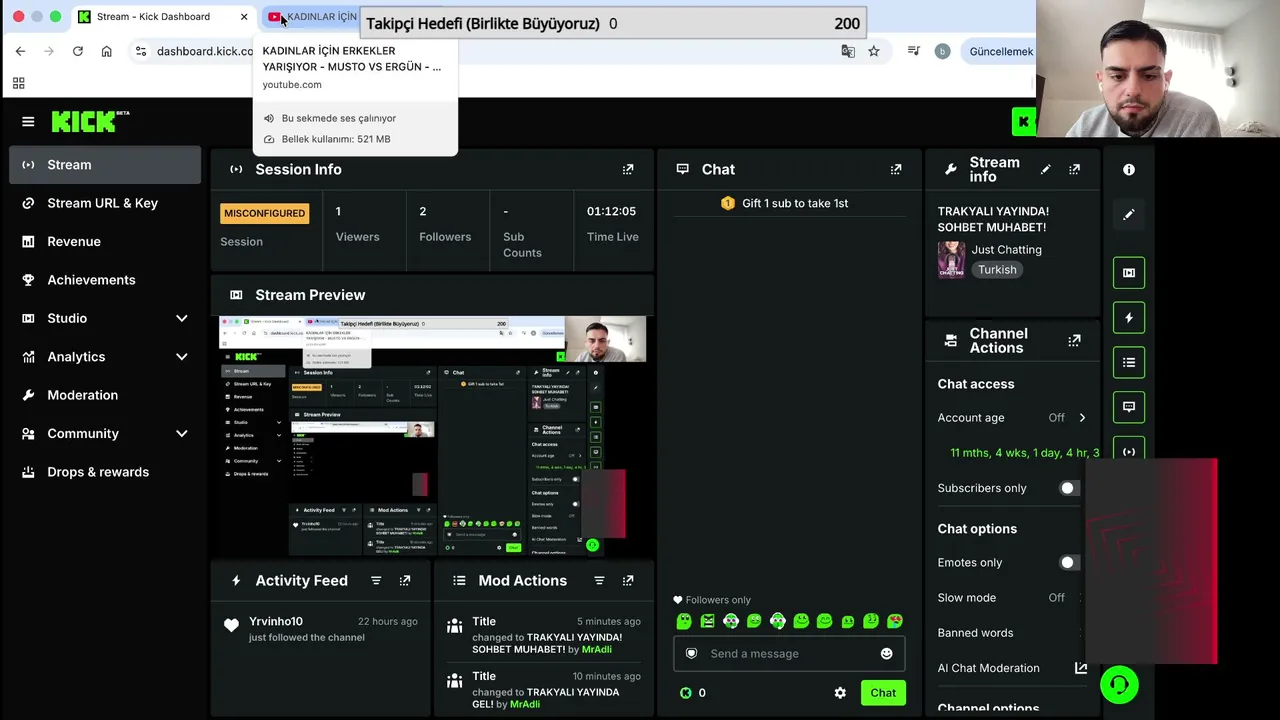Pop out the Activity Feed panel
1280x720 pixels.
405,581
